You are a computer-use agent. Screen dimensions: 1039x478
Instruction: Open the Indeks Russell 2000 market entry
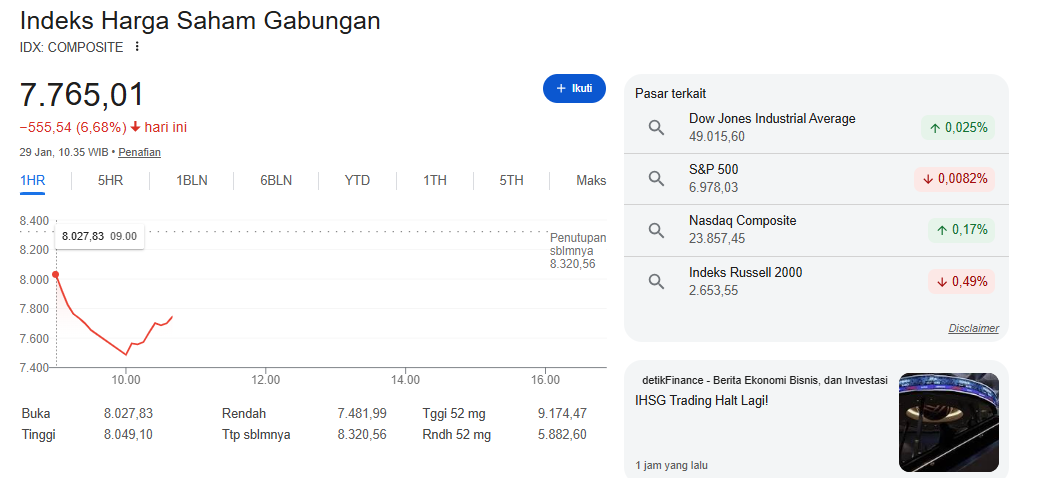pos(816,282)
